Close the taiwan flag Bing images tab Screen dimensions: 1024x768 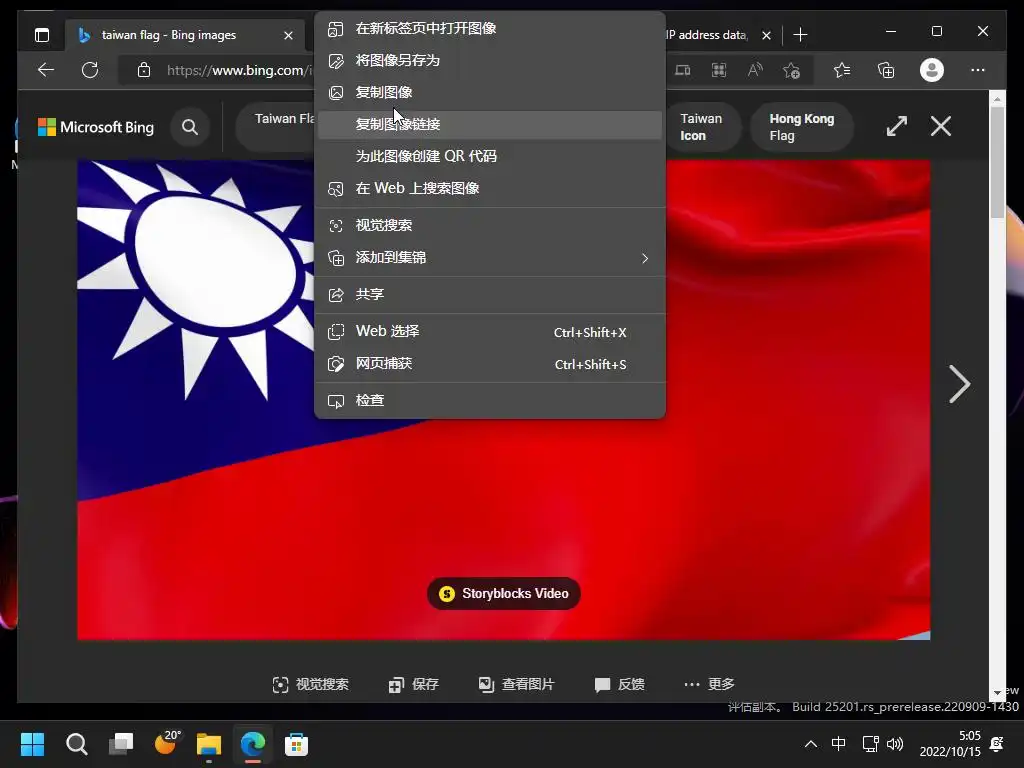tap(288, 35)
